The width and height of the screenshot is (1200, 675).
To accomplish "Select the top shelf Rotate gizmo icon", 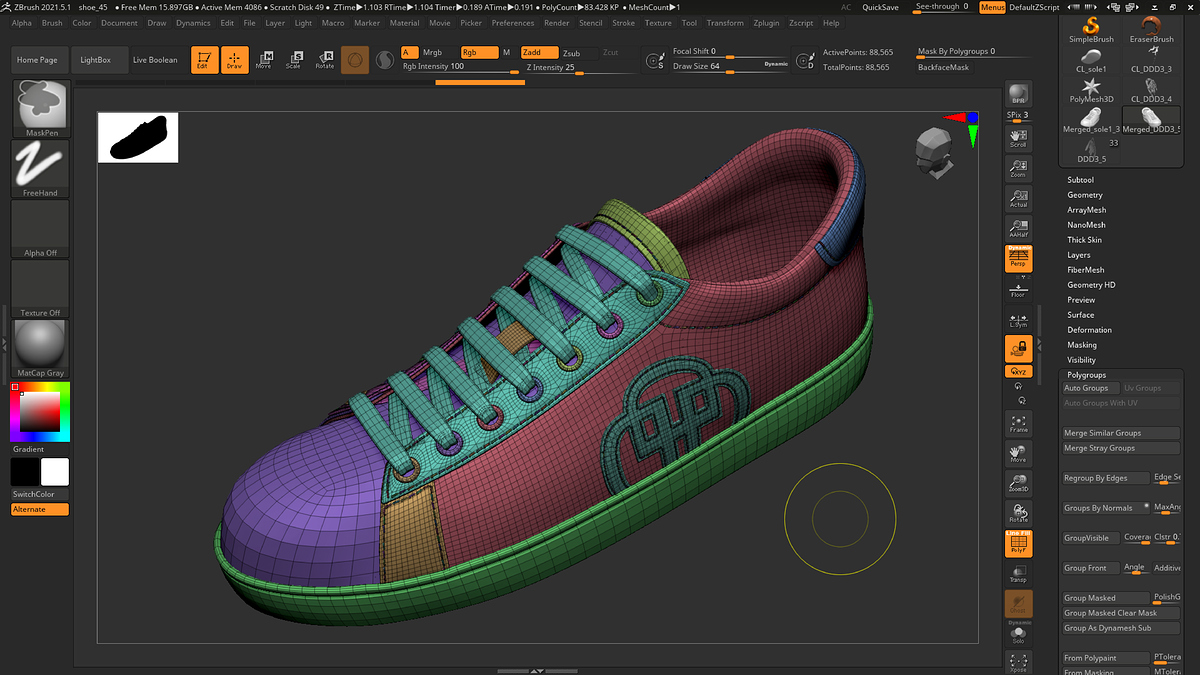I will tap(324, 60).
